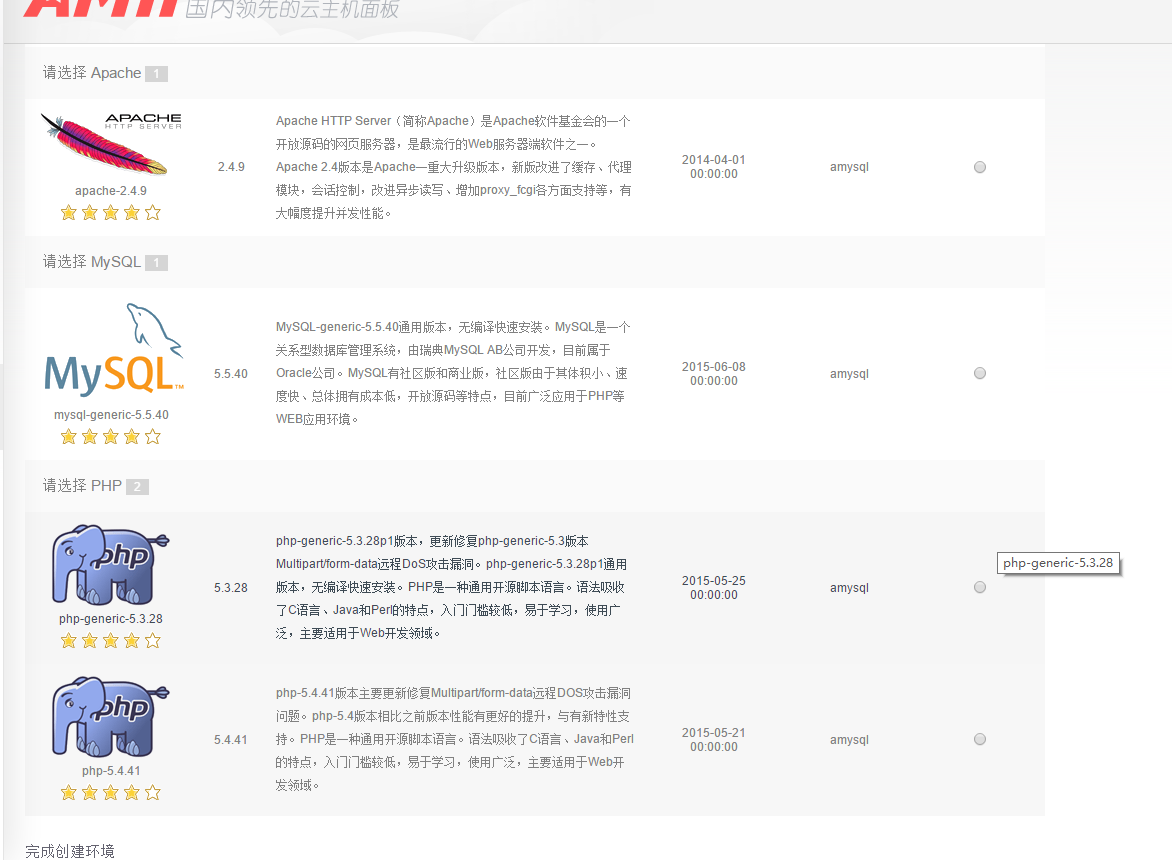Click the 完成创建环境 heading
1172x860 pixels.
point(70,851)
